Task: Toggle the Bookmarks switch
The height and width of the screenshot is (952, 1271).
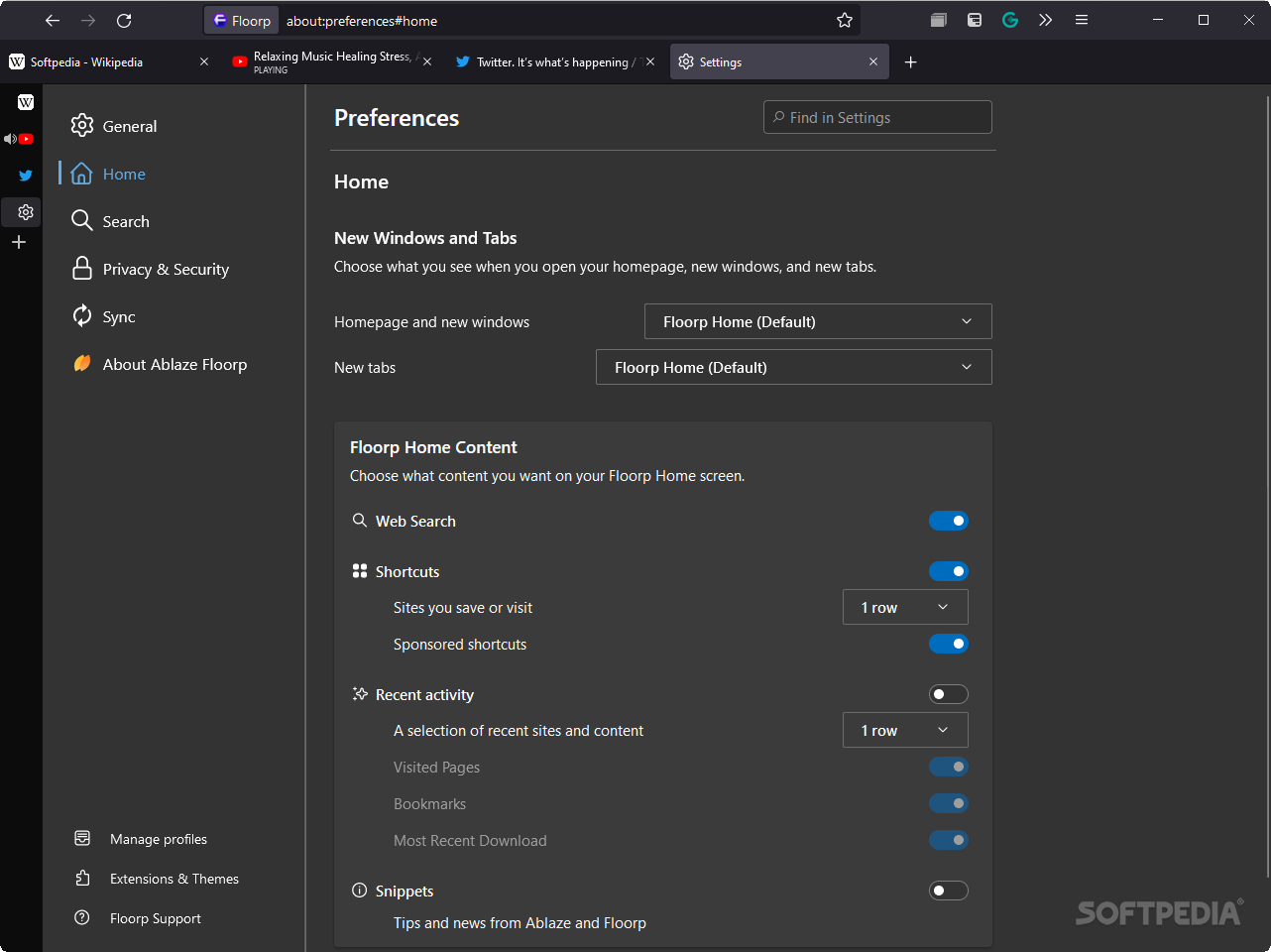Action: (x=949, y=803)
